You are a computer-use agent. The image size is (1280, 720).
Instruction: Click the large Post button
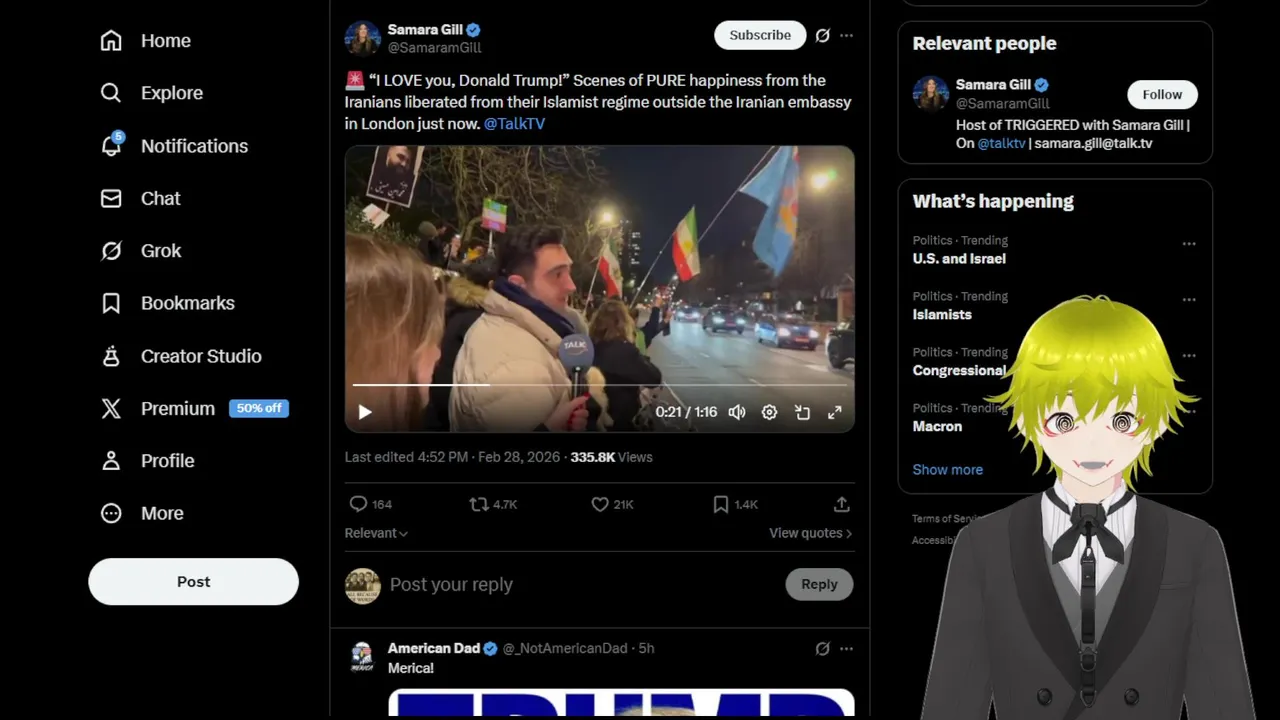point(193,582)
